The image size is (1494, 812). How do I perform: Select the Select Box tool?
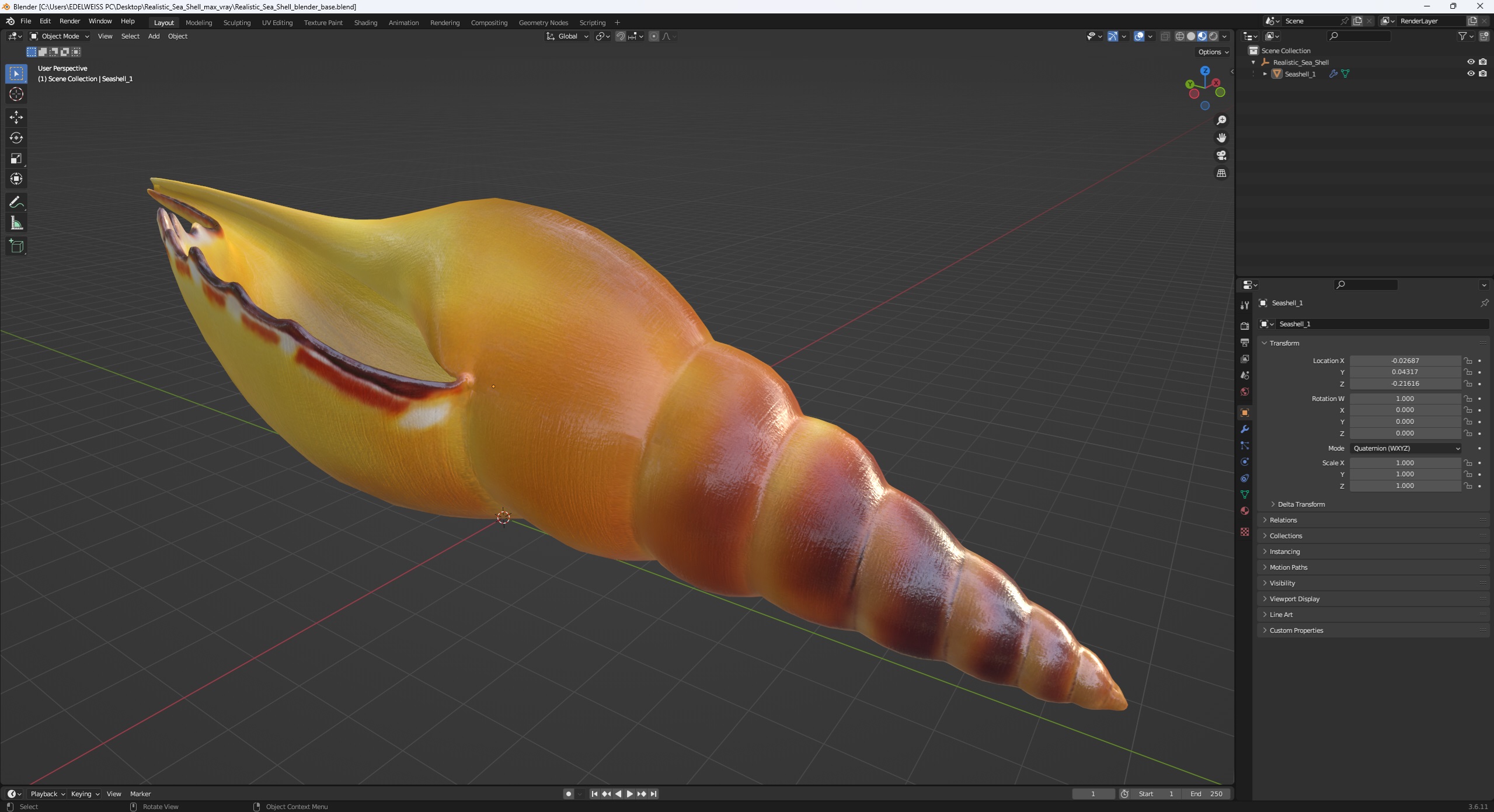coord(16,74)
